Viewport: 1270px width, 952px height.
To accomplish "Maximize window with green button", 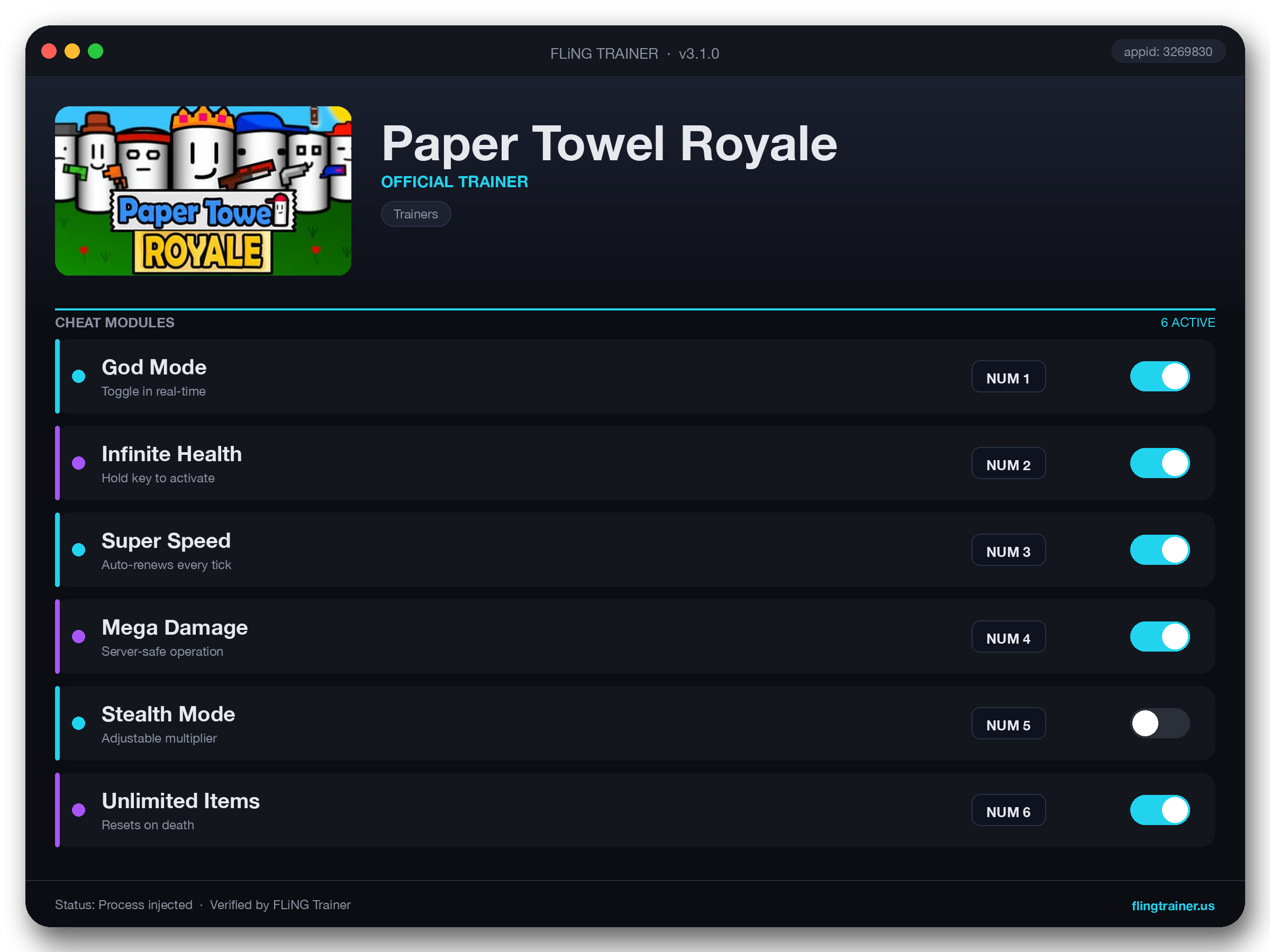I will [95, 52].
